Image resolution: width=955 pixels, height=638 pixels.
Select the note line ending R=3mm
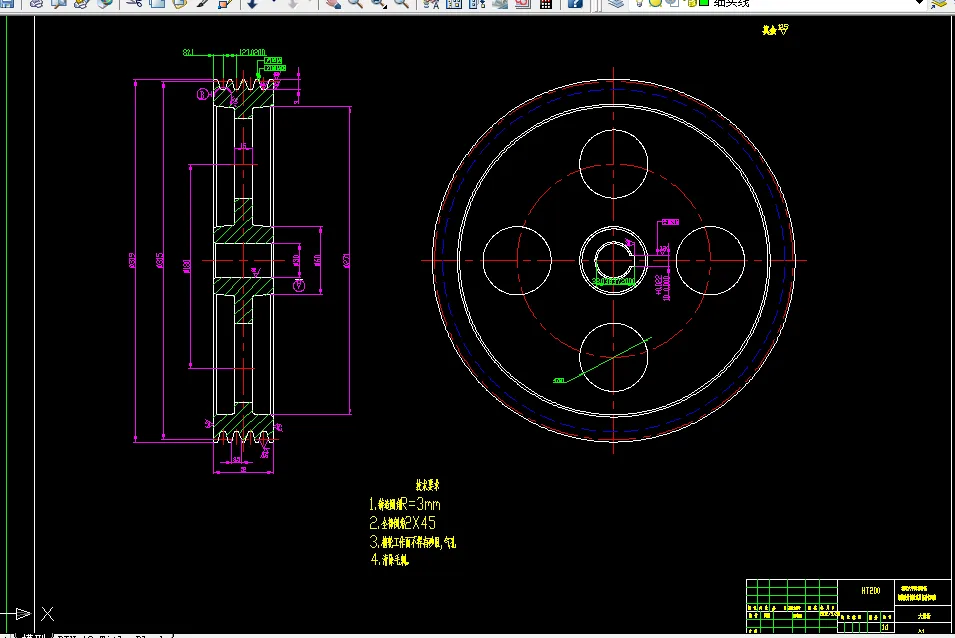[x=404, y=504]
